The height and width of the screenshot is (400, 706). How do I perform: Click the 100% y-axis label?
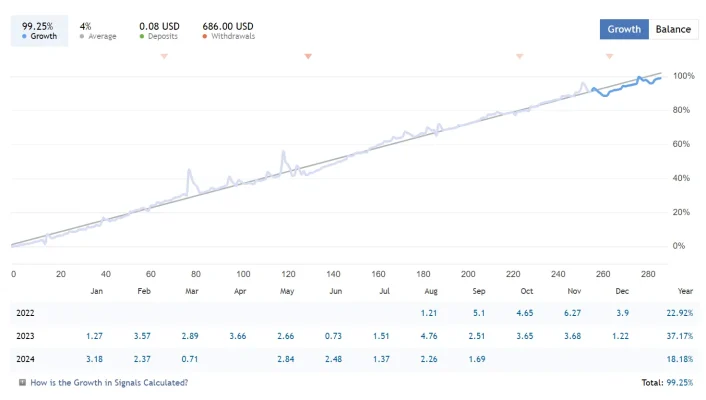[683, 76]
